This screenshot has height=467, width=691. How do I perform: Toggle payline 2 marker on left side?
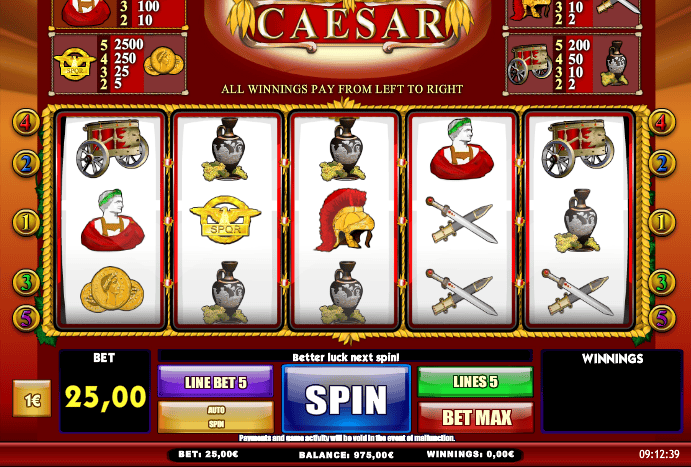point(26,163)
